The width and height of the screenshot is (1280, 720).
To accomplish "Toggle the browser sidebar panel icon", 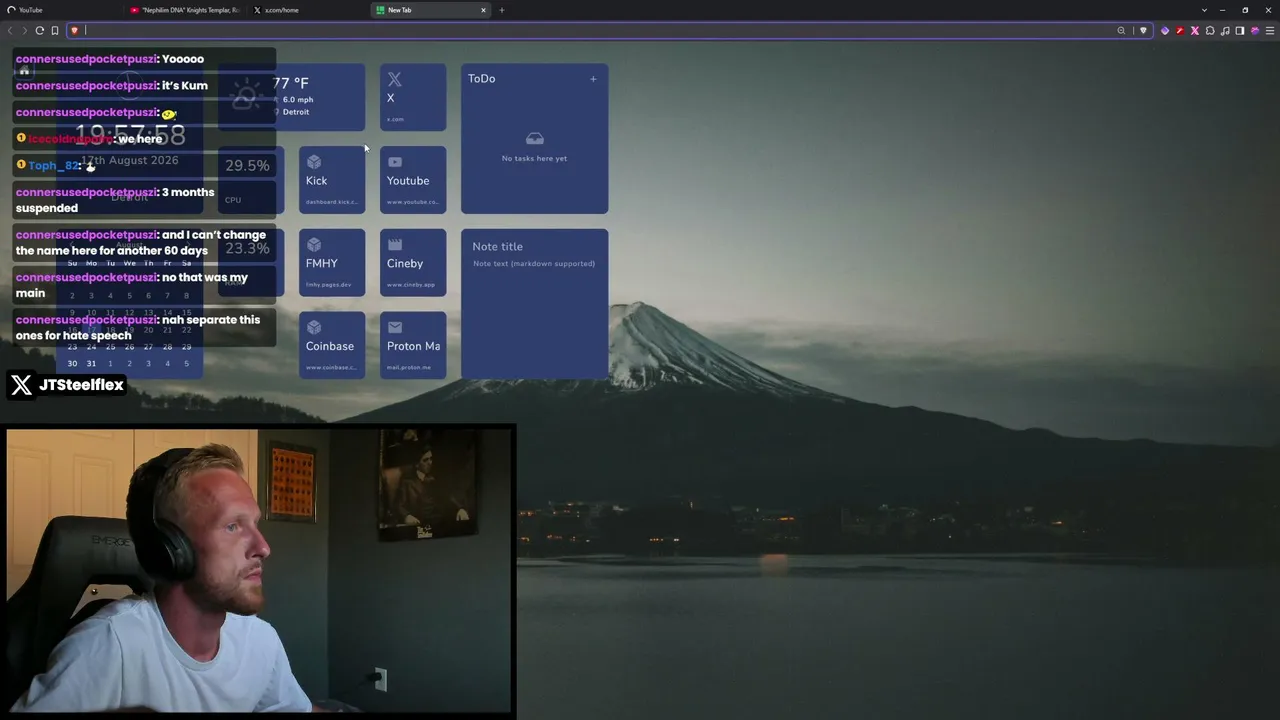I will [1240, 31].
